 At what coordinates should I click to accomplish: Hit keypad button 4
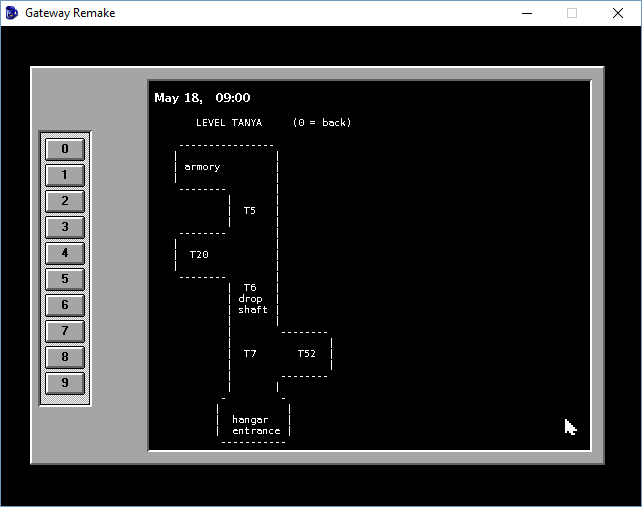point(65,253)
